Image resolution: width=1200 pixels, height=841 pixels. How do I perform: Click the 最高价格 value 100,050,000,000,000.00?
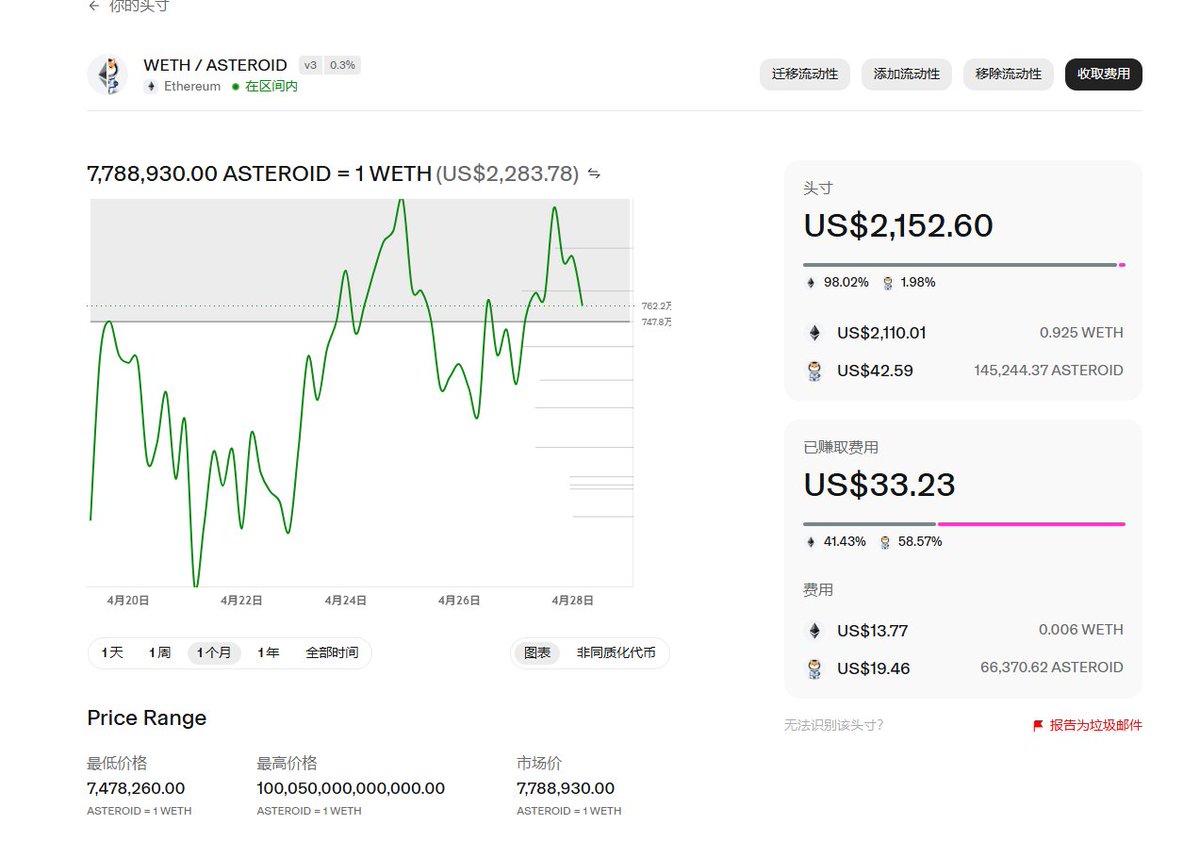(x=351, y=789)
